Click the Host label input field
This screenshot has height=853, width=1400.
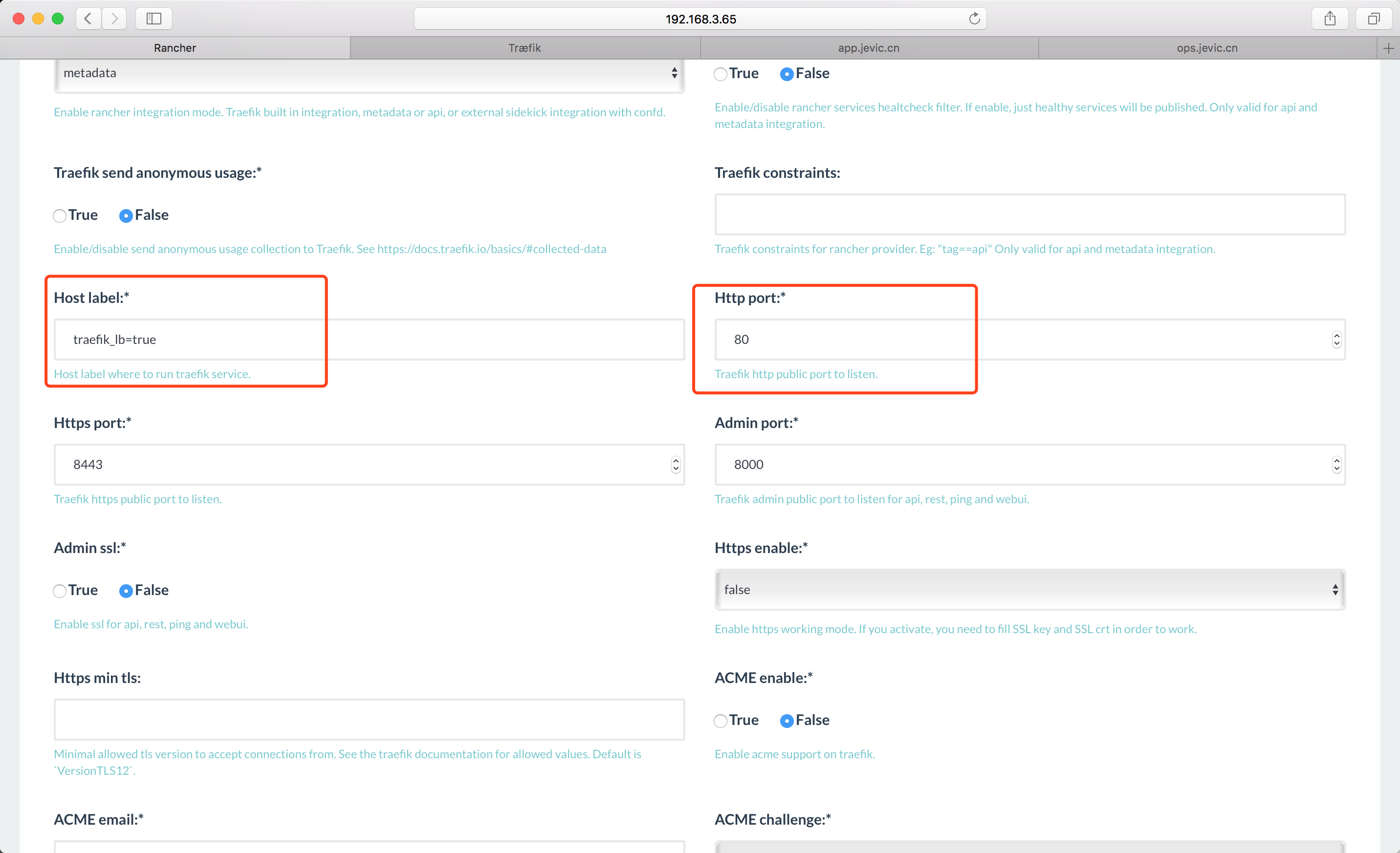click(370, 340)
